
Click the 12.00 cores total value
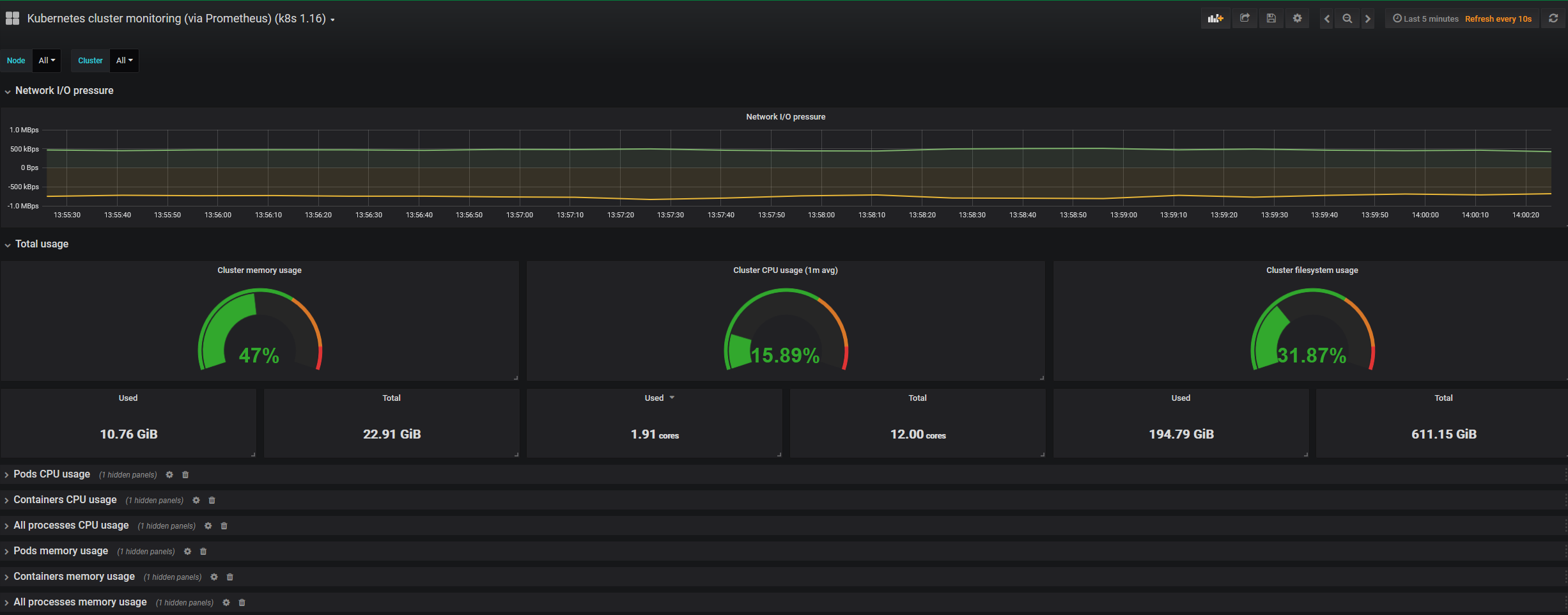[918, 435]
